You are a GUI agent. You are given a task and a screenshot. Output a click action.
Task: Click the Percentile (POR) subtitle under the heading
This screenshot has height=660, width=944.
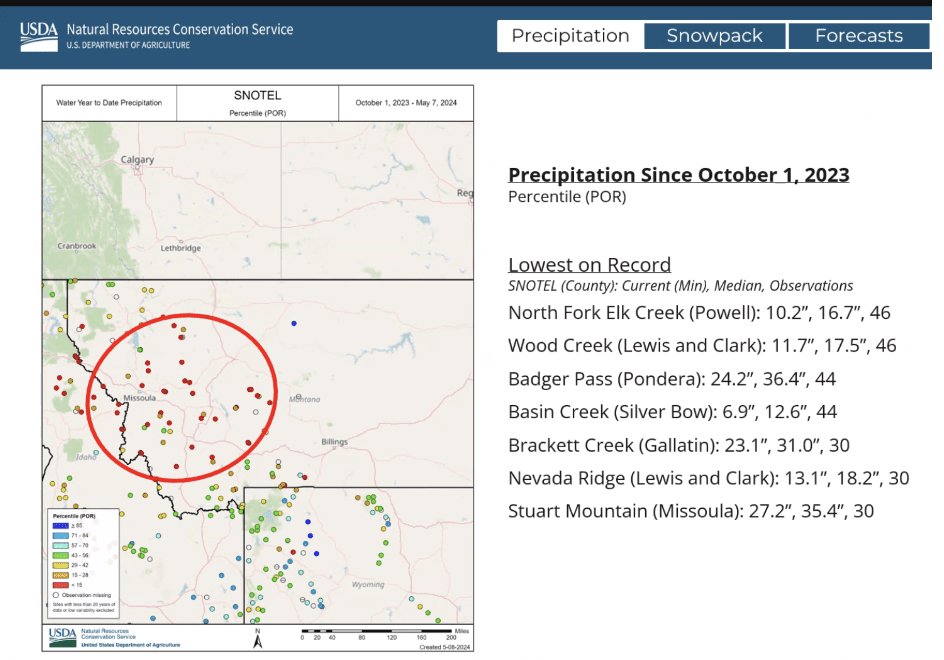click(567, 197)
